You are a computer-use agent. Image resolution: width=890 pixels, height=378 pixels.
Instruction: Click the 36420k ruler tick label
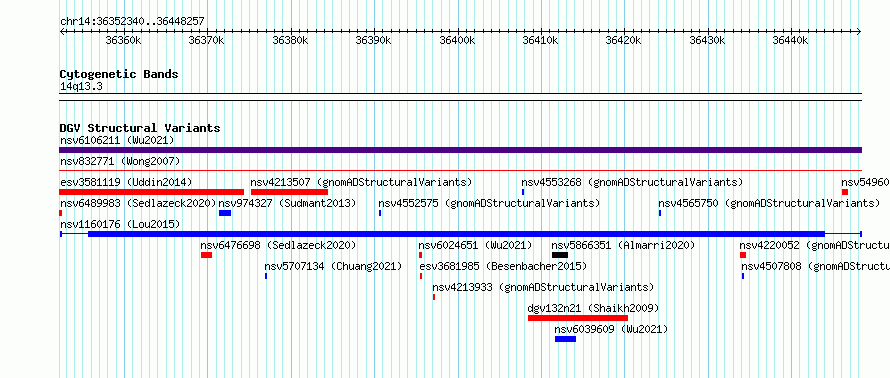(624, 41)
